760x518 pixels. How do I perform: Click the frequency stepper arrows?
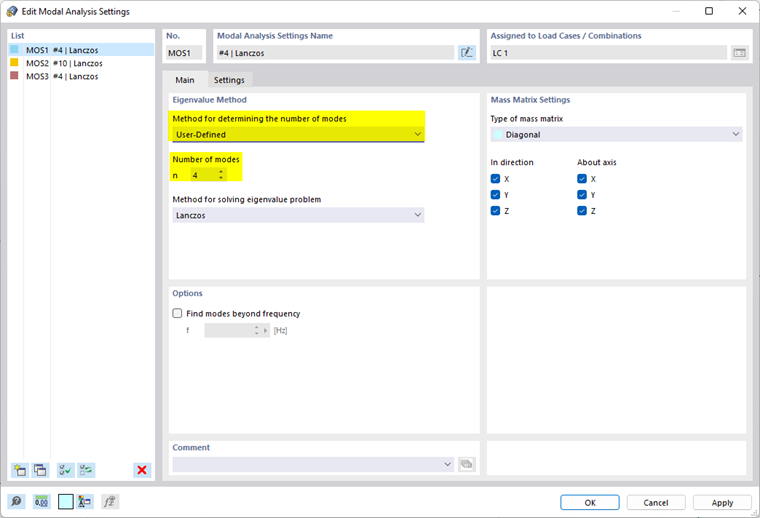pos(256,330)
